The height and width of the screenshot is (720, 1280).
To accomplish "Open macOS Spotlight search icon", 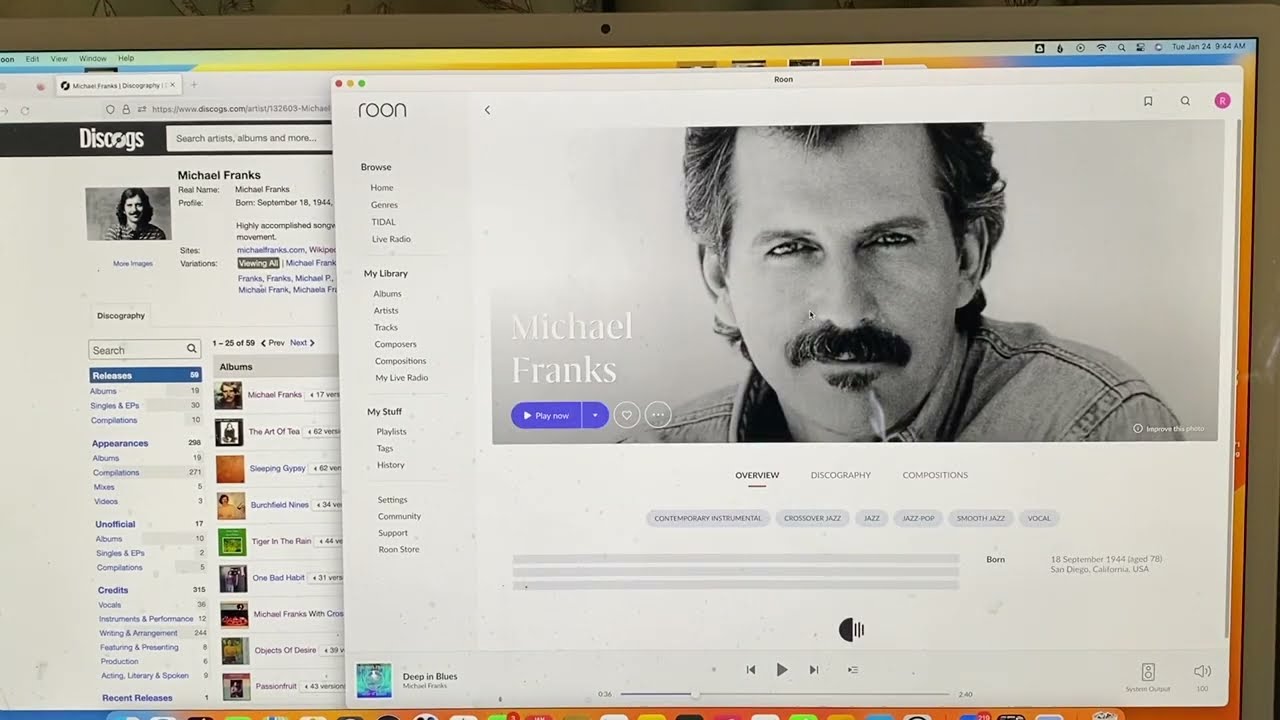I will (x=1122, y=47).
